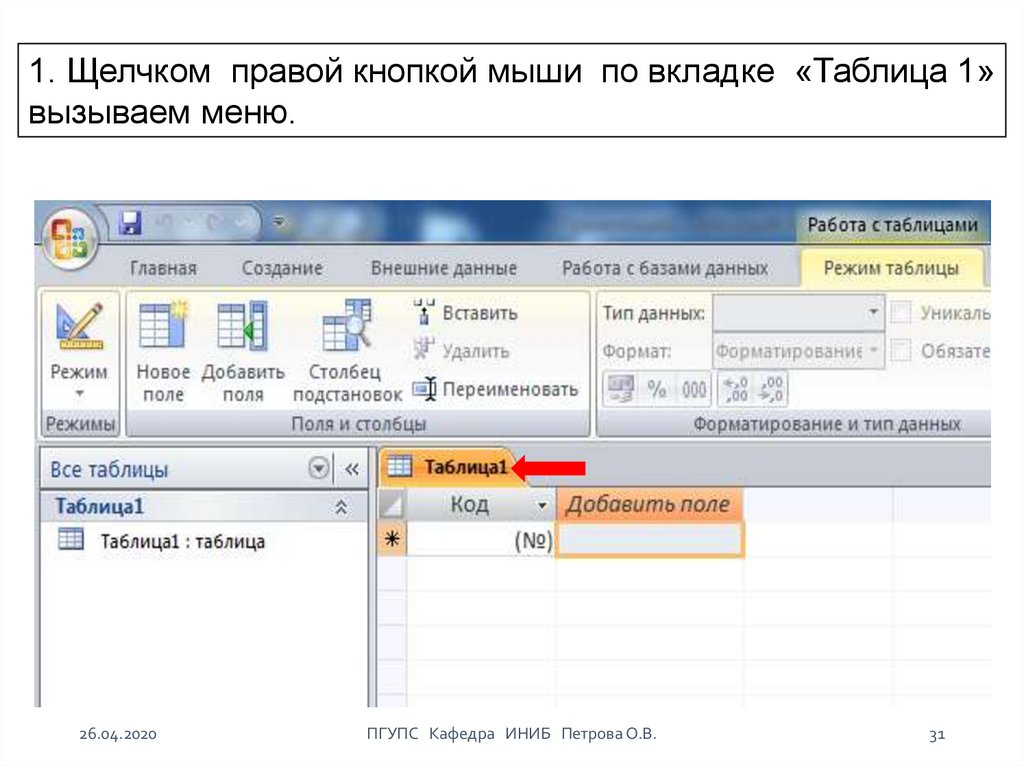Toggle the Уникальное checkbox
This screenshot has height=767, width=1024.
(x=901, y=313)
